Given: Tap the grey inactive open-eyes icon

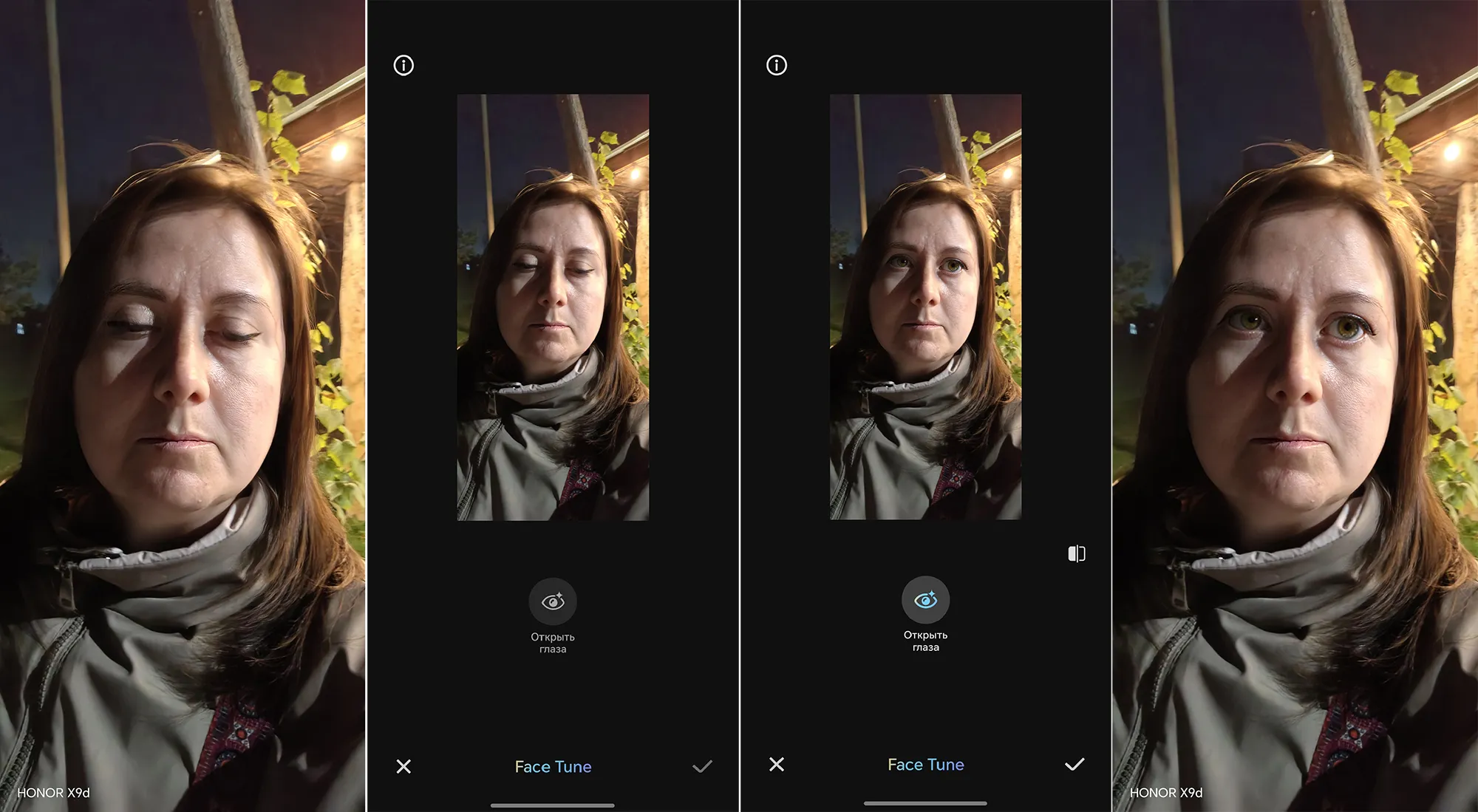Looking at the screenshot, I should coord(553,601).
